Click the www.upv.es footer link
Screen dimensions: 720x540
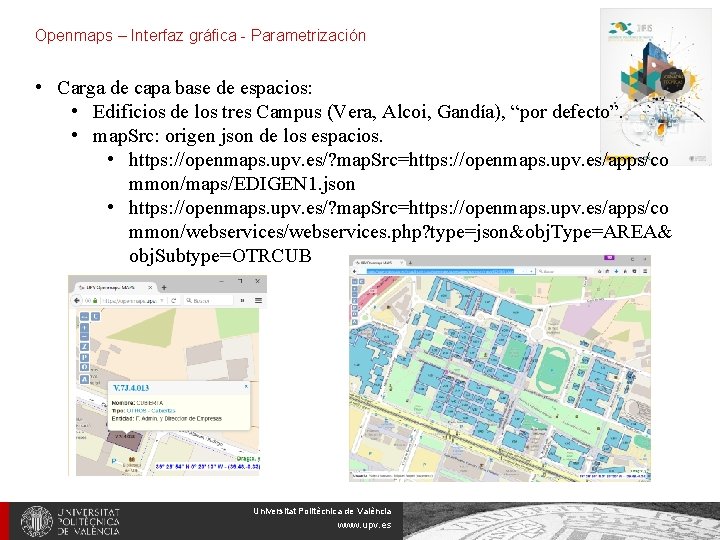click(364, 525)
